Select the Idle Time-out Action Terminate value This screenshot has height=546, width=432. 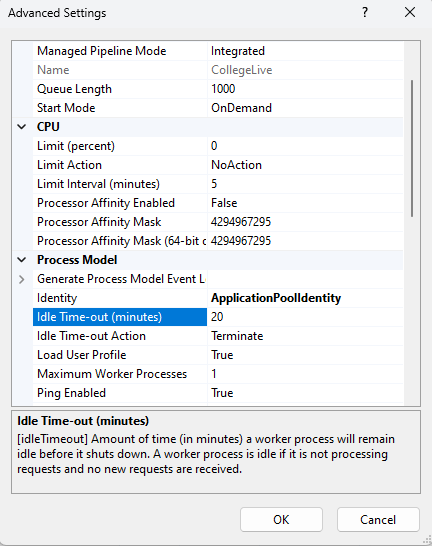(x=305, y=336)
